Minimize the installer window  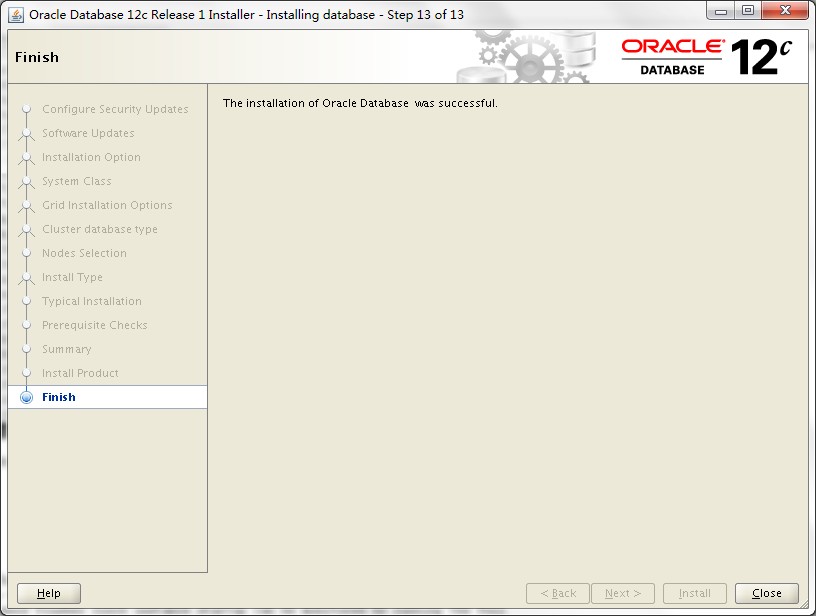pos(721,11)
